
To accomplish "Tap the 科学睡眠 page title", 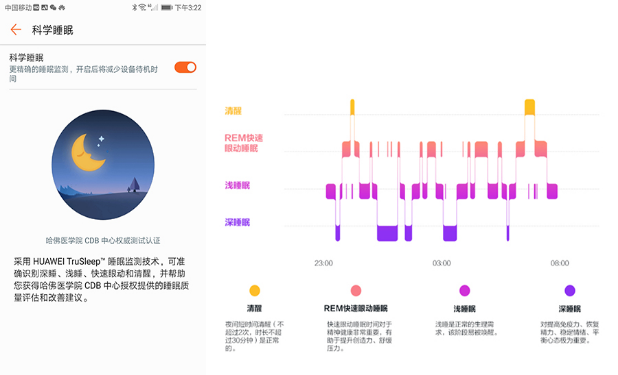I will click(x=52, y=30).
